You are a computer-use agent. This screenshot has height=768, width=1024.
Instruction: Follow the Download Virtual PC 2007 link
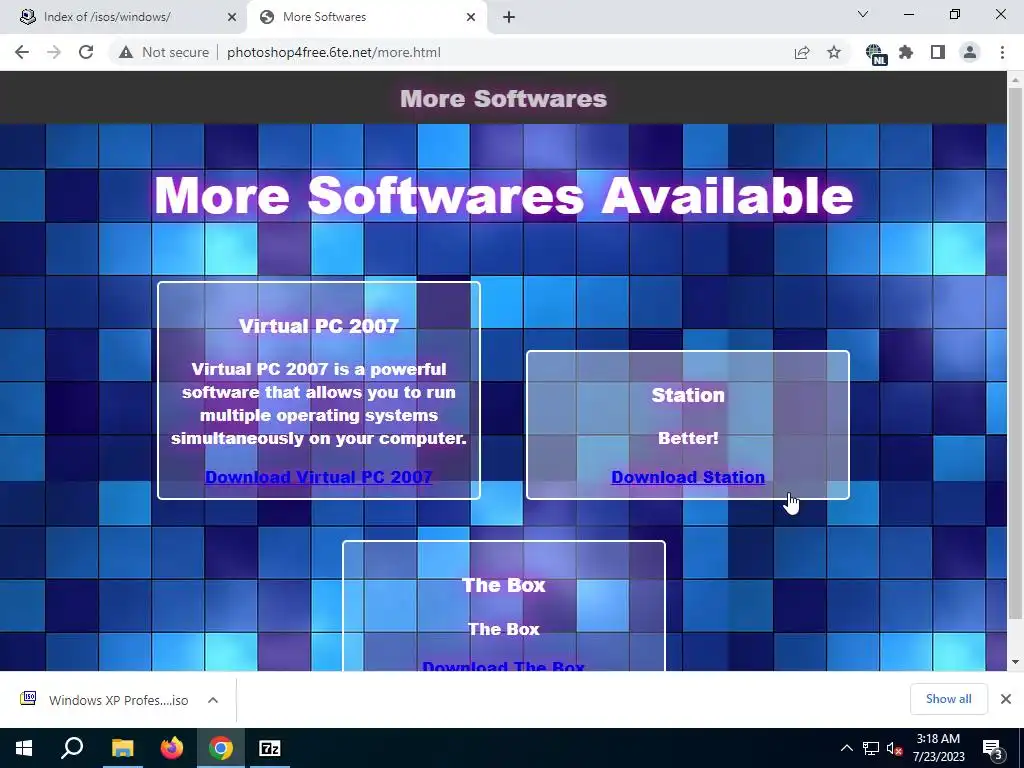(x=319, y=477)
